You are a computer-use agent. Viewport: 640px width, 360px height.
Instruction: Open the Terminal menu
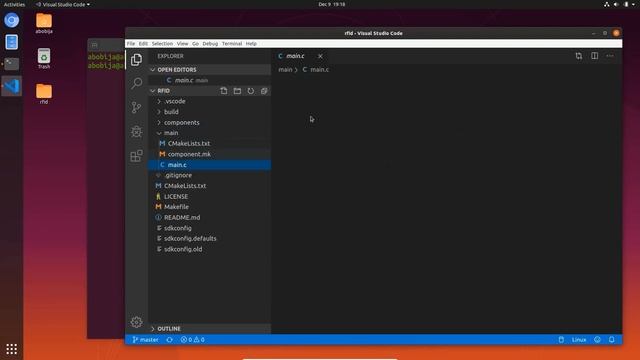click(x=232, y=44)
